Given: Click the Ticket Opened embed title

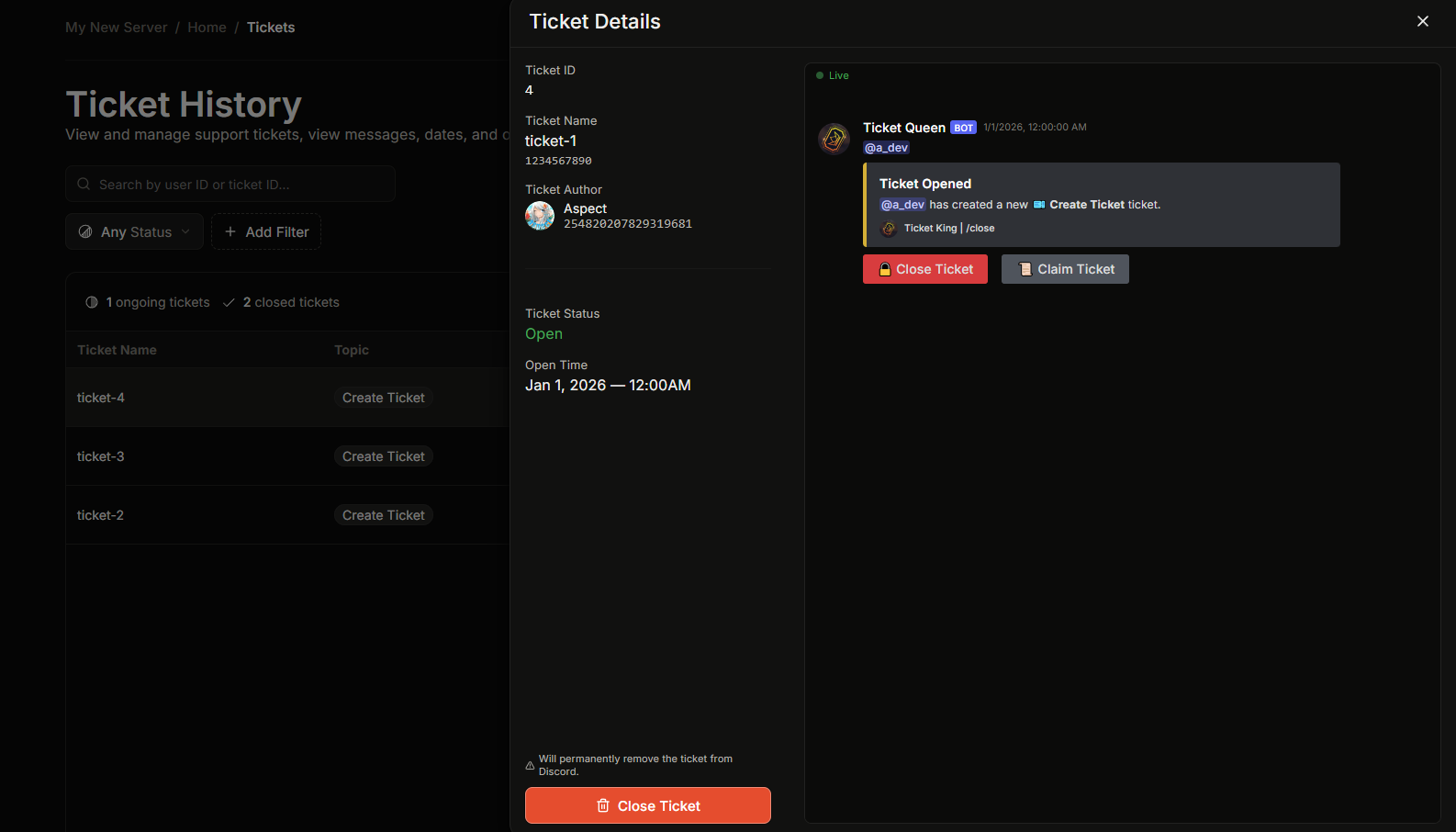Looking at the screenshot, I should pos(925,184).
